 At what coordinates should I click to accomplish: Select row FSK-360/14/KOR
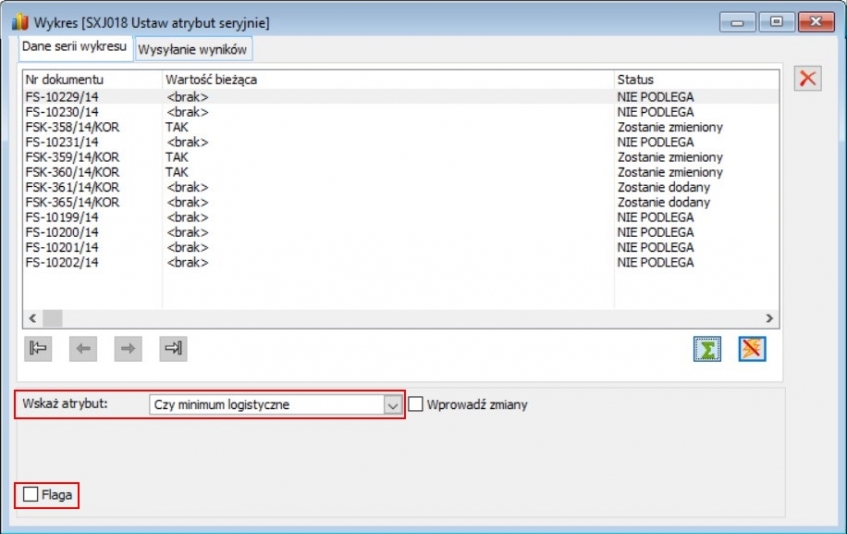[x=401, y=172]
